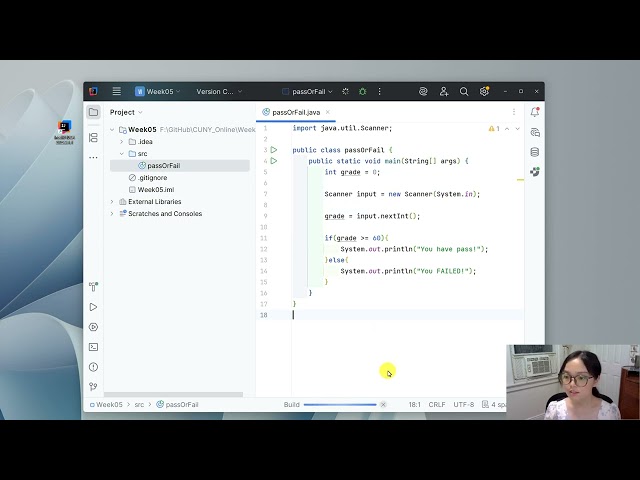Screen dimensions: 640x480
Task: Collapse the src folder
Action: click(x=121, y=153)
